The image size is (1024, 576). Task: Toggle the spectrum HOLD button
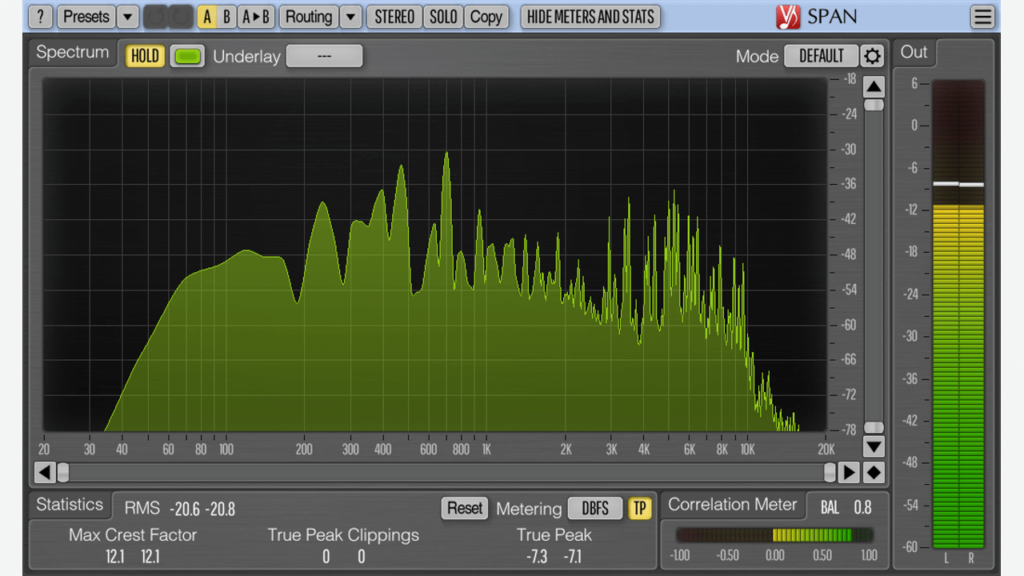[x=145, y=56]
